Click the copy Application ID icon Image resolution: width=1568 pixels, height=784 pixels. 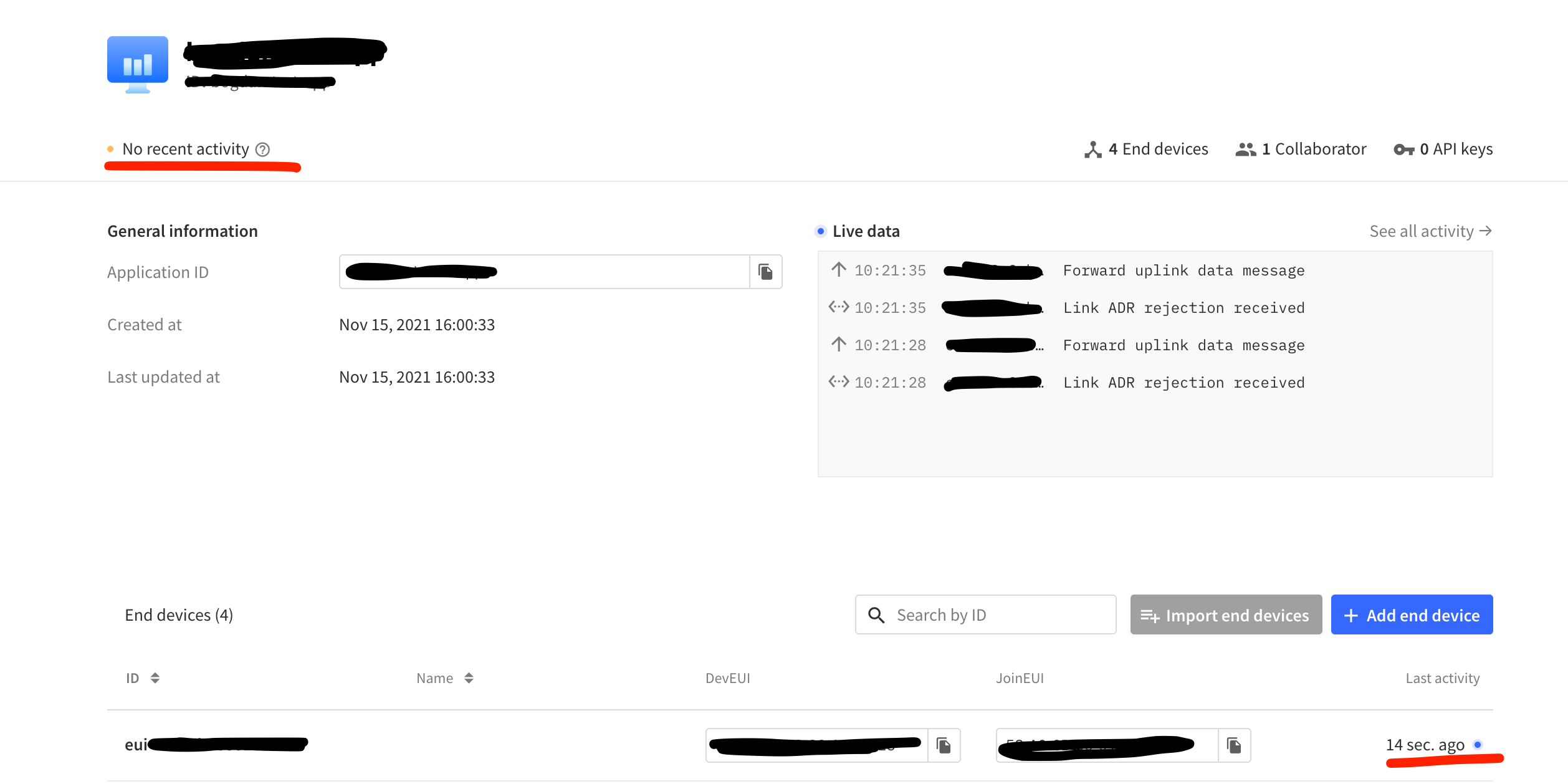click(765, 272)
